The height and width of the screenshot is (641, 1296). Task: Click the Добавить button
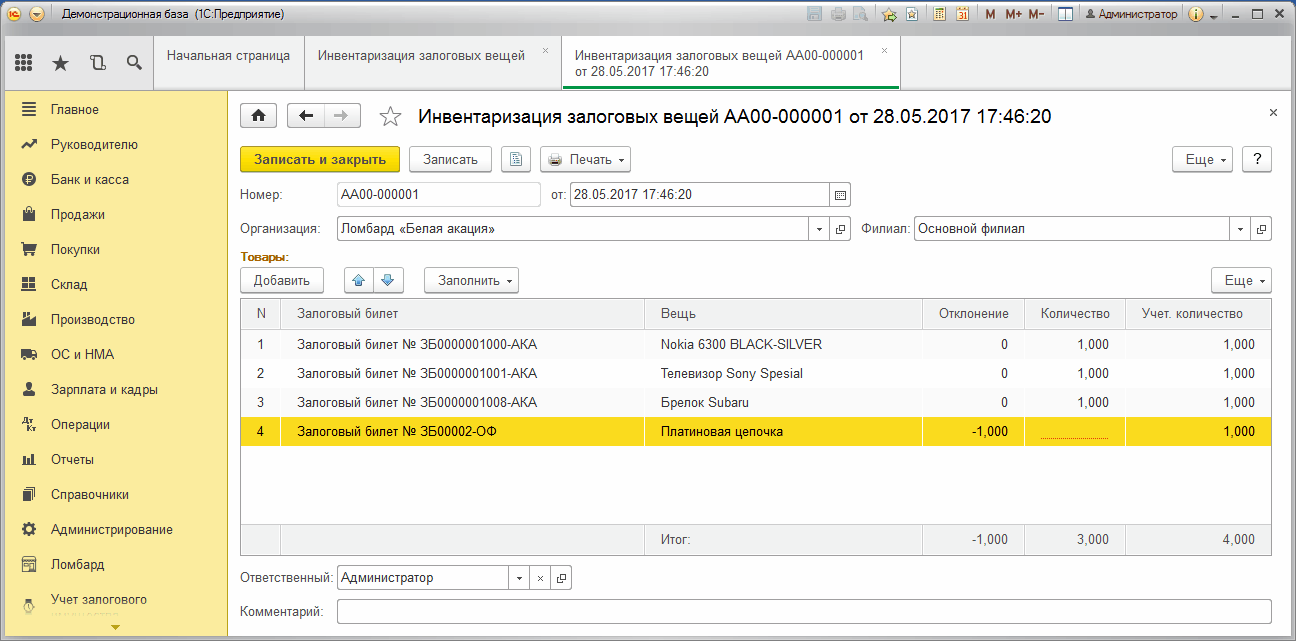[x=282, y=281]
